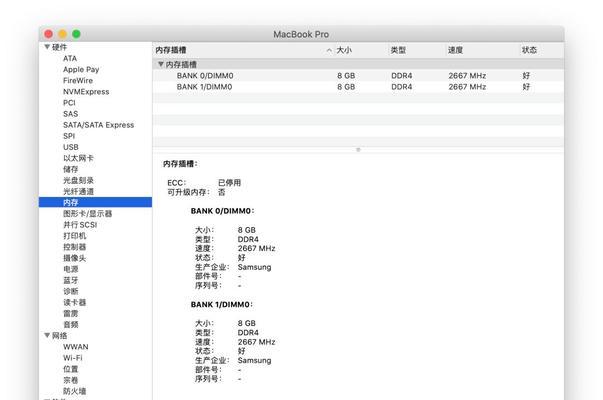
Task: Open FireWire hardware entry
Action: tap(78, 81)
